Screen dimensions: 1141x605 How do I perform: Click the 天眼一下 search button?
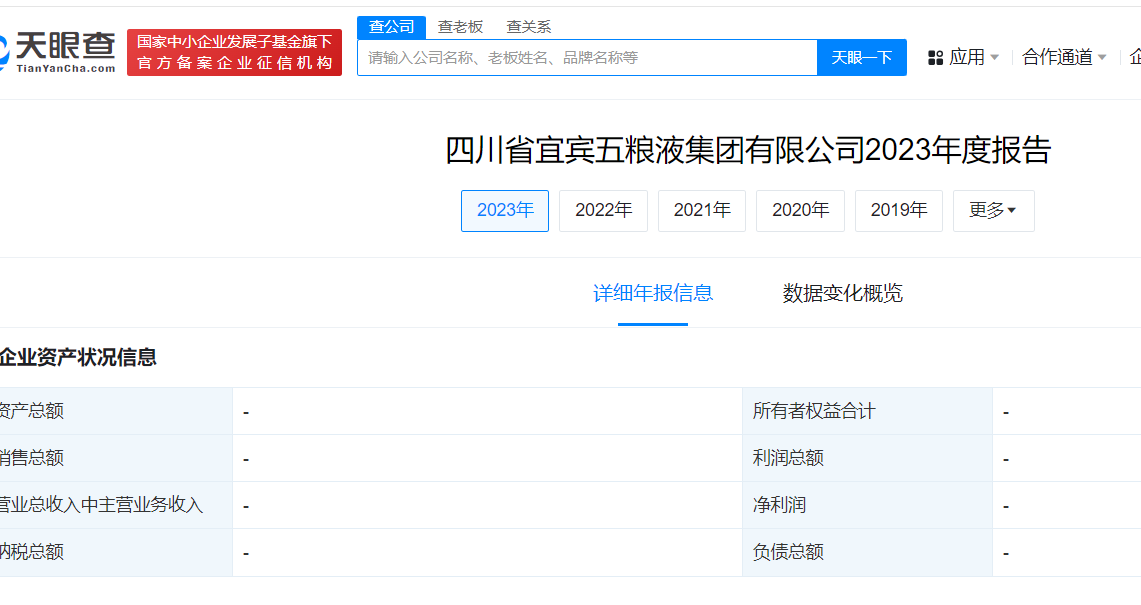pos(861,58)
